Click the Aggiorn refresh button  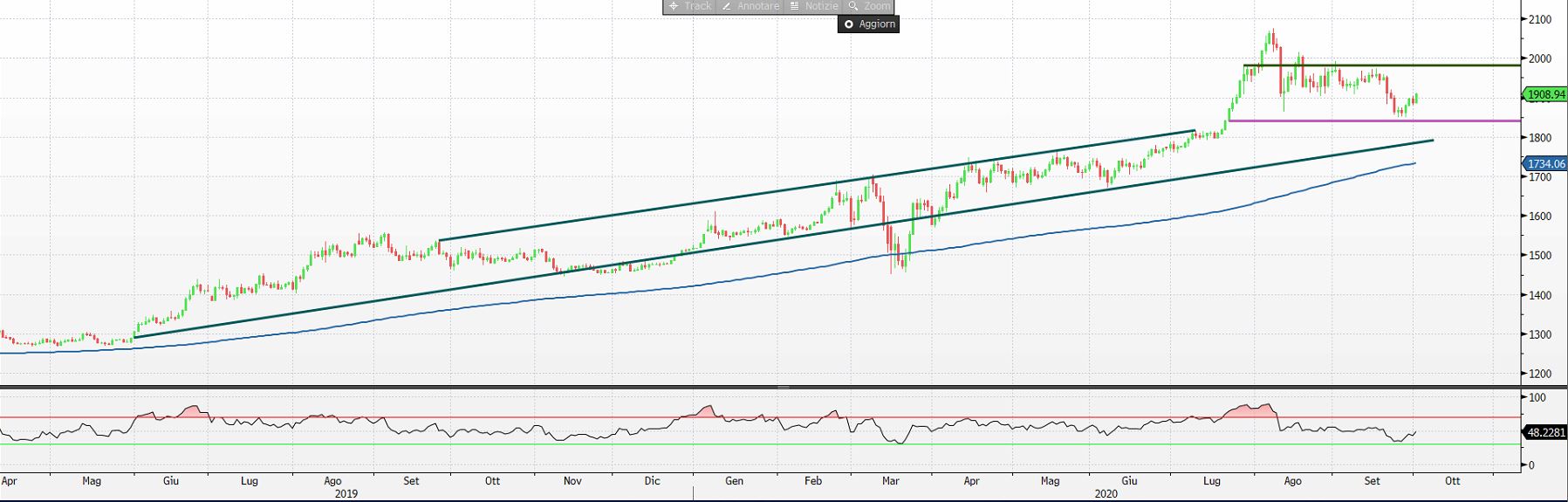(869, 24)
